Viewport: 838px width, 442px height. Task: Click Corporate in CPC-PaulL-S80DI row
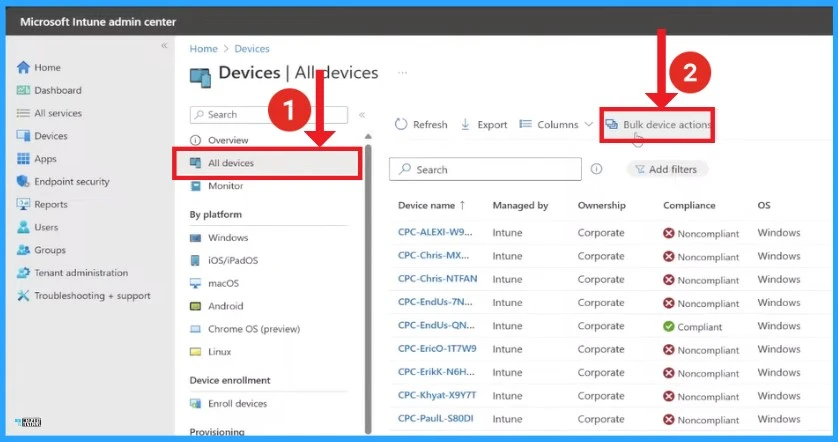(601, 419)
